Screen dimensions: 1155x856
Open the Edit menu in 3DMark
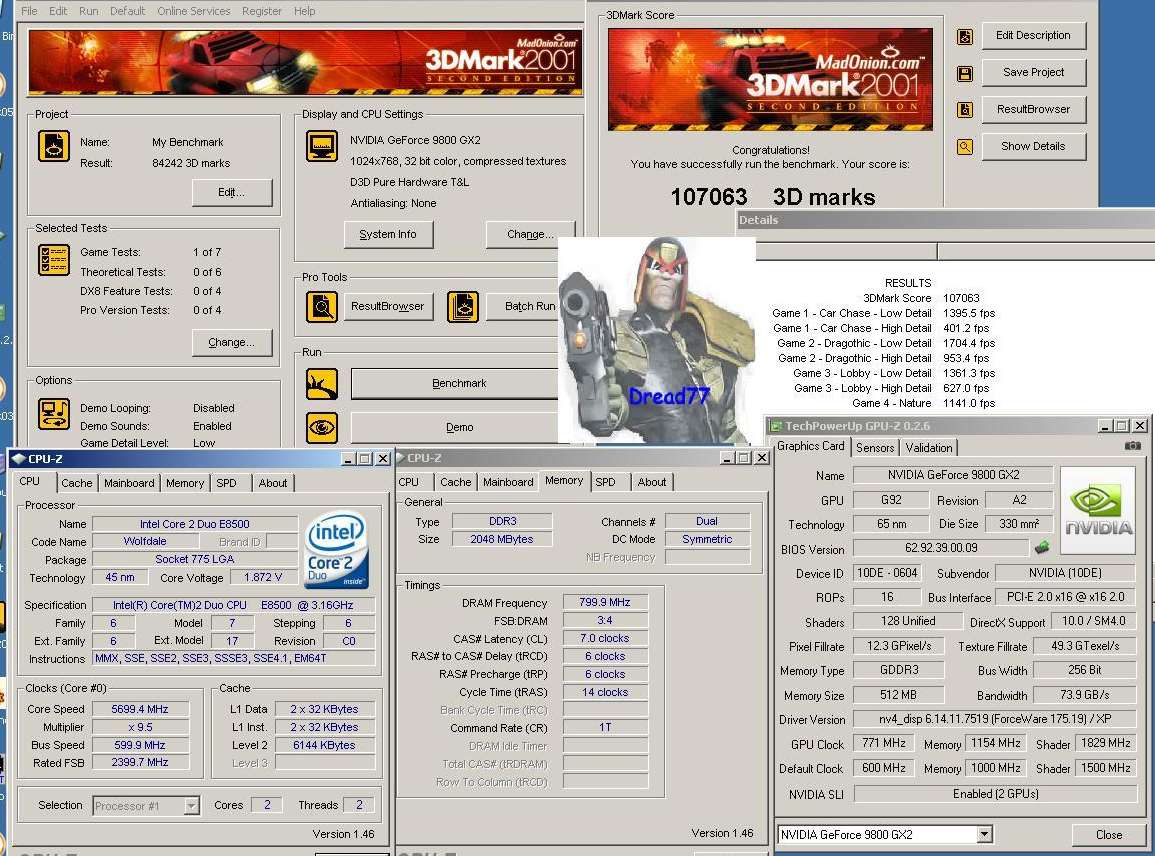(x=58, y=11)
